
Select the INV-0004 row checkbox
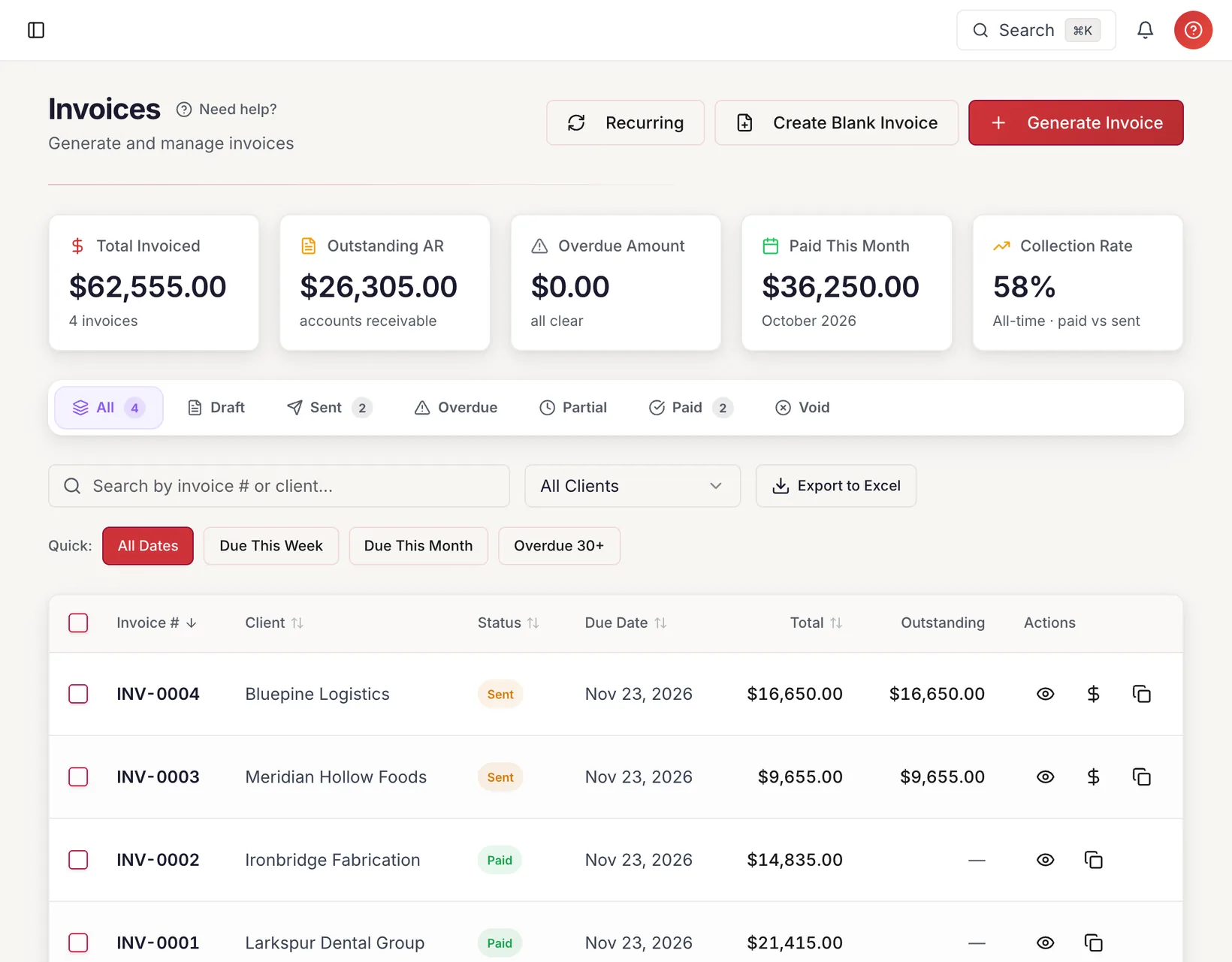78,694
